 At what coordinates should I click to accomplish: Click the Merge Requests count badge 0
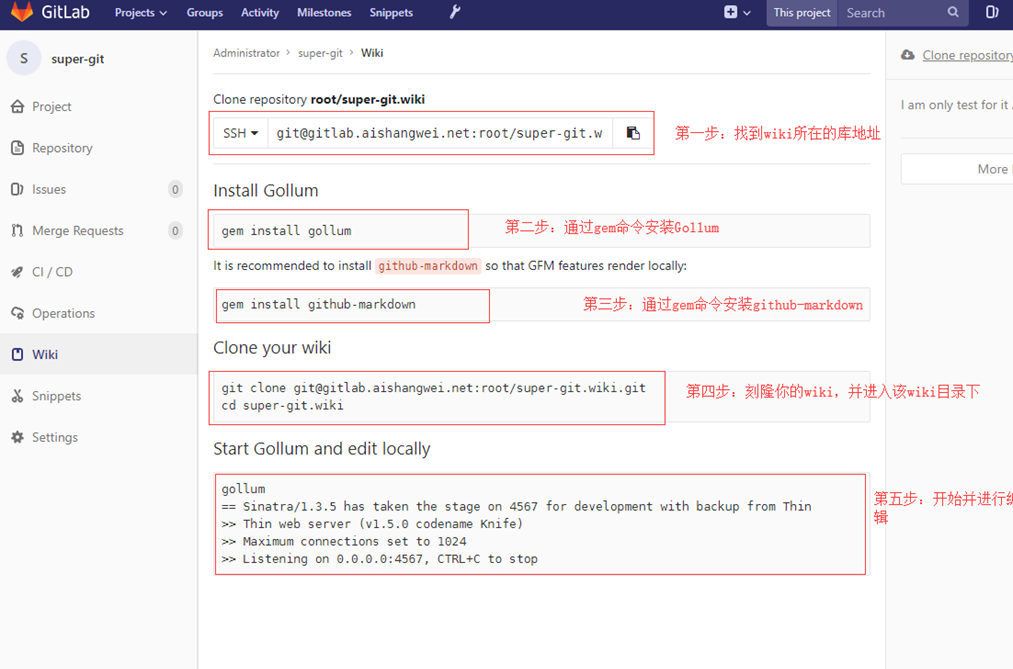pyautogui.click(x=175, y=231)
